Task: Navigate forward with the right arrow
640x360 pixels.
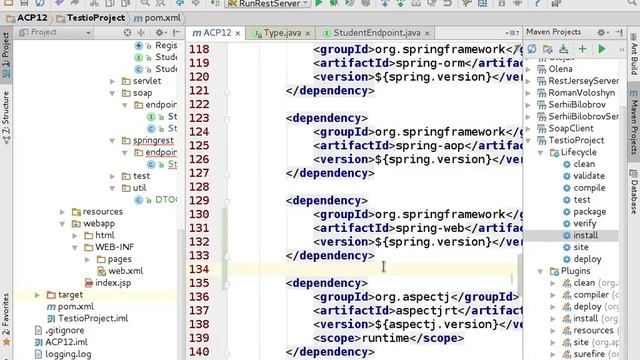Action: [x=196, y=3]
